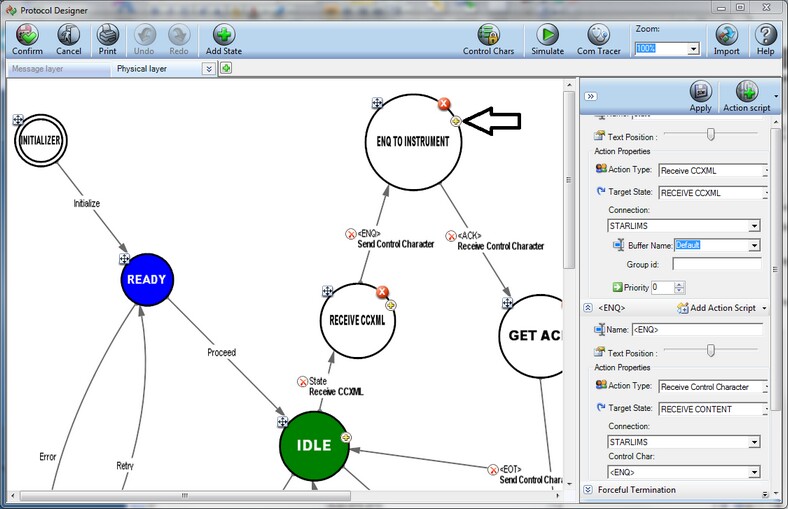Image resolution: width=788 pixels, height=509 pixels.
Task: Open the Control Char <ENQ> dropdown
Action: [754, 472]
